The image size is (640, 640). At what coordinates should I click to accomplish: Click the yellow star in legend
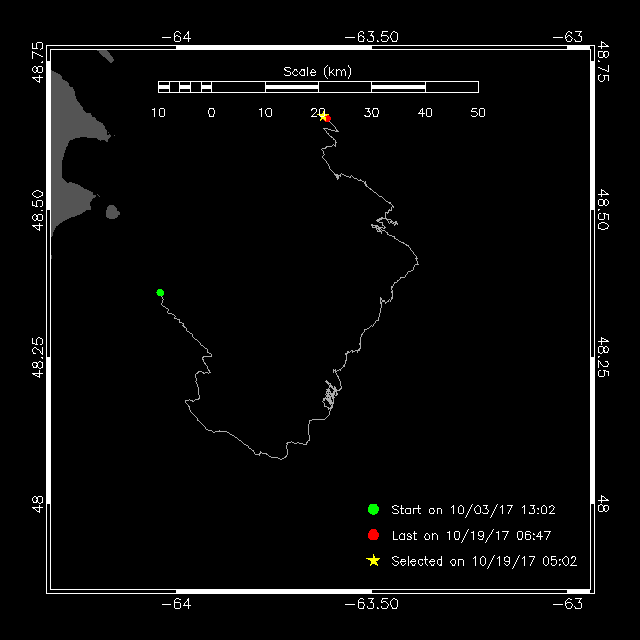(x=373, y=561)
